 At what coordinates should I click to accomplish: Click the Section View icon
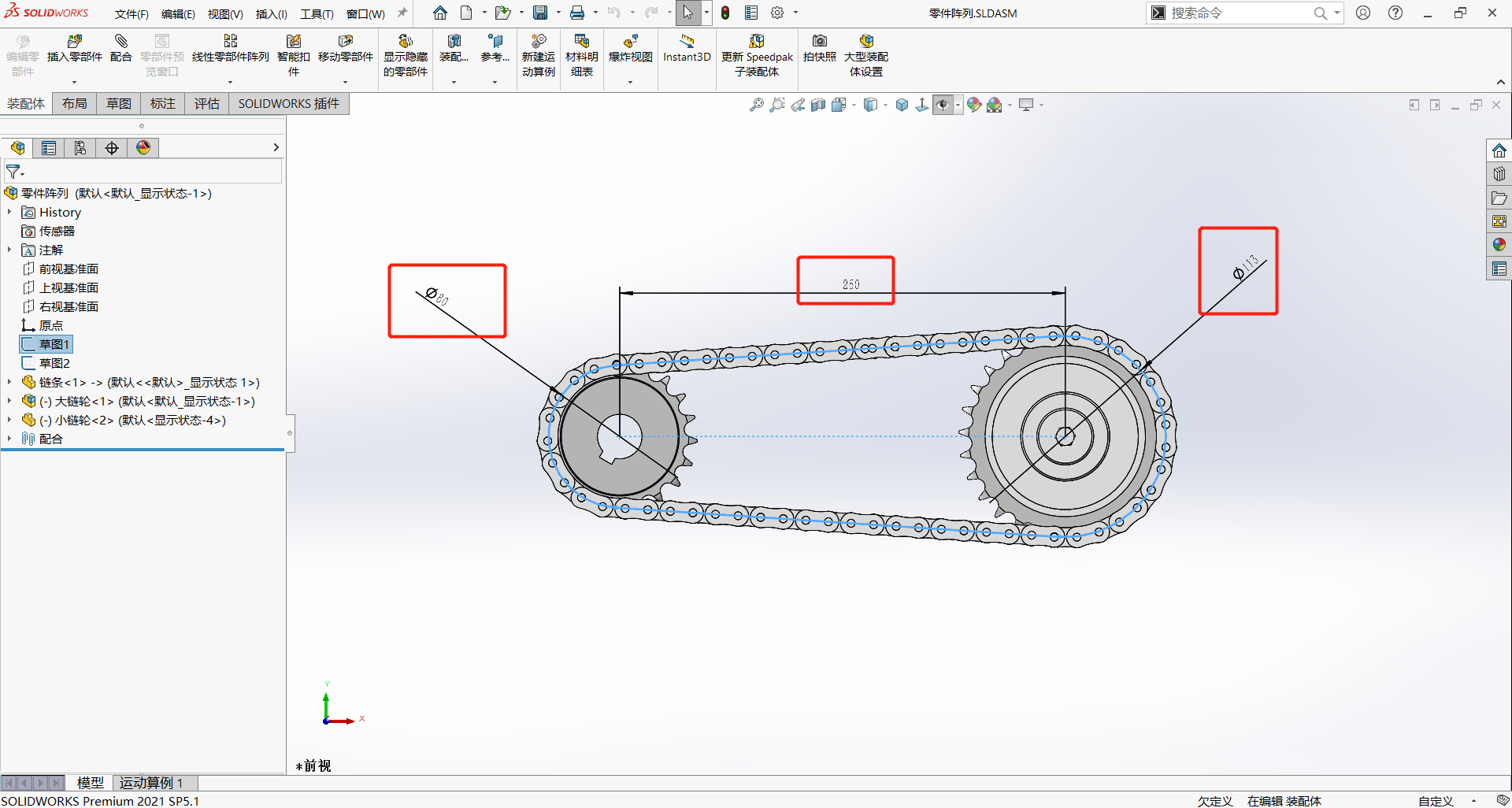[x=818, y=105]
